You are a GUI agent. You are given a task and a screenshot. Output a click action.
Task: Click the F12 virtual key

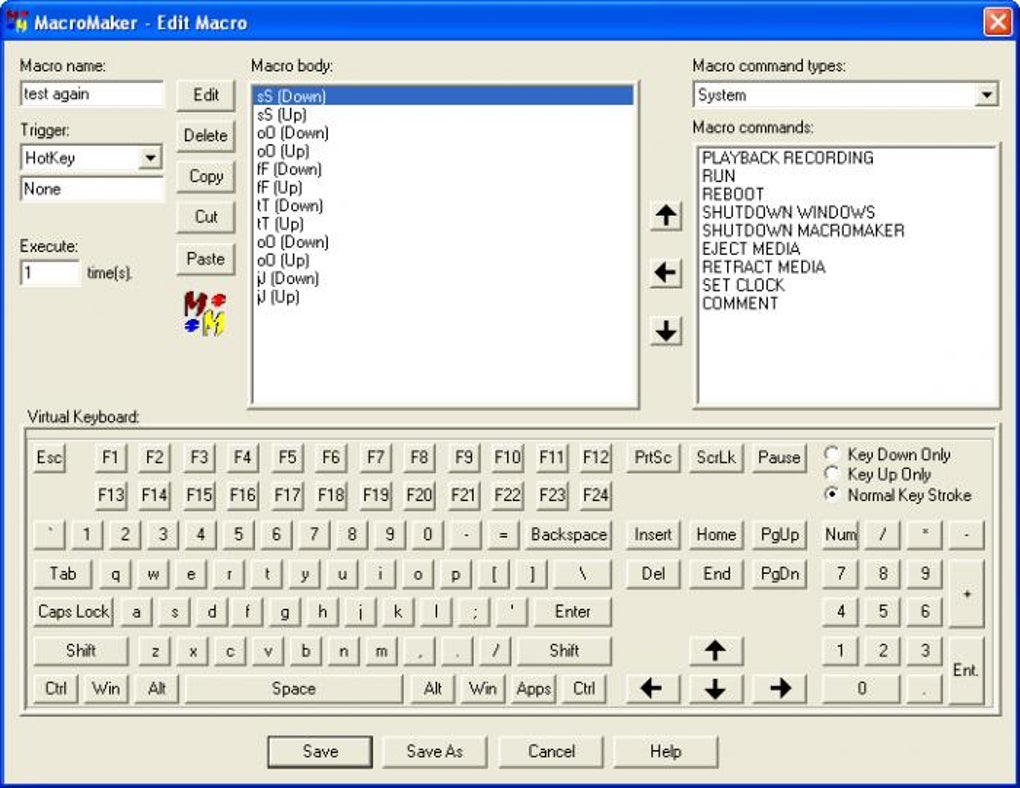[x=595, y=457]
